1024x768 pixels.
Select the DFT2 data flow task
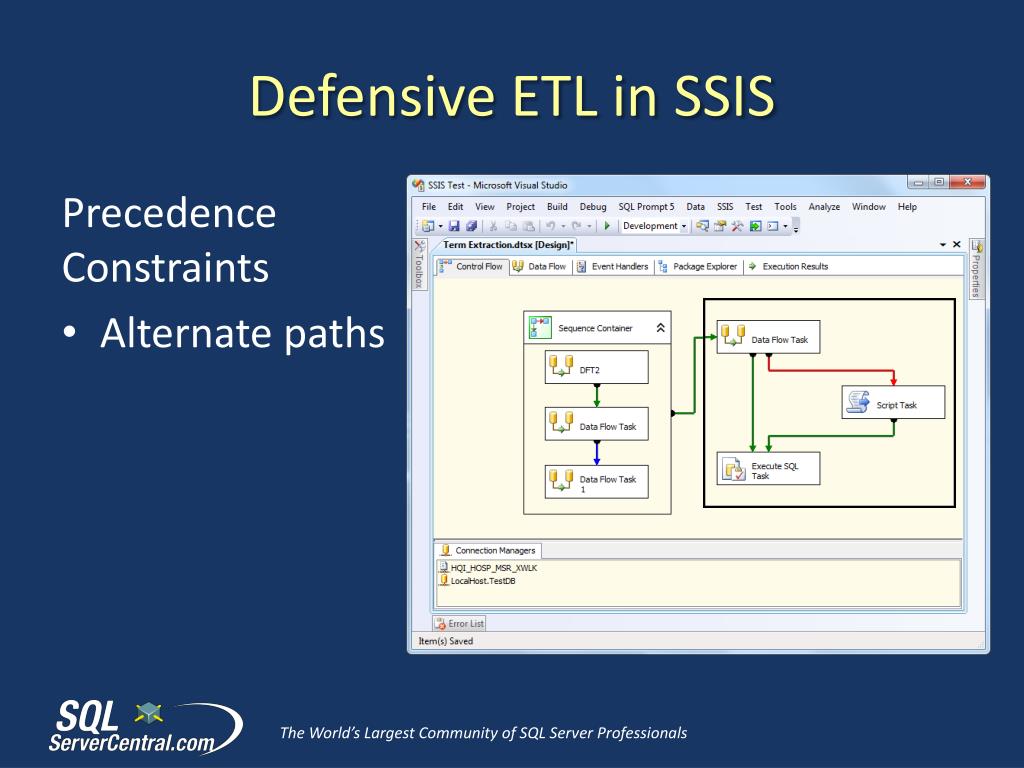tap(596, 367)
